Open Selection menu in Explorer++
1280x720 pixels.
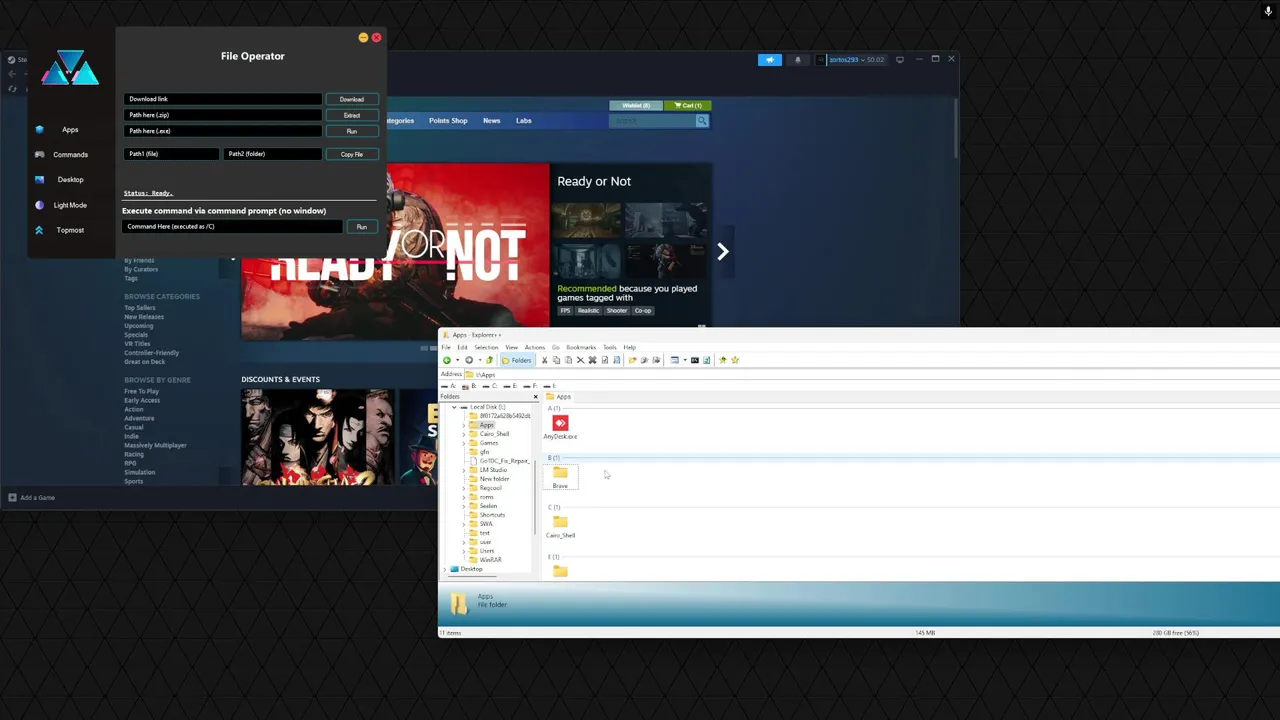[486, 347]
